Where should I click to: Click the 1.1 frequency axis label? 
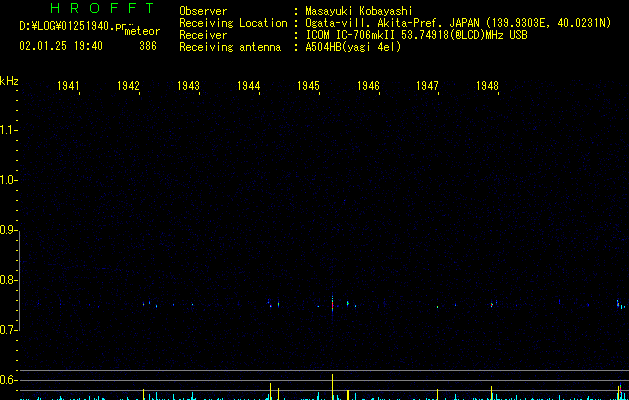[8, 130]
